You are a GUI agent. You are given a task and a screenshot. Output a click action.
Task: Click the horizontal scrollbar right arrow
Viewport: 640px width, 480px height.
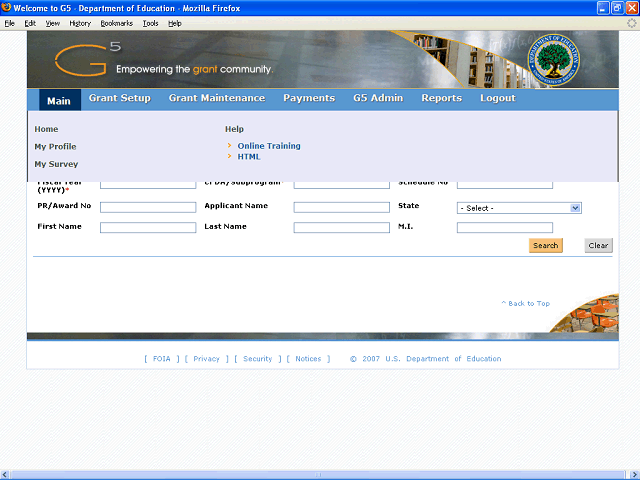click(x=635, y=475)
